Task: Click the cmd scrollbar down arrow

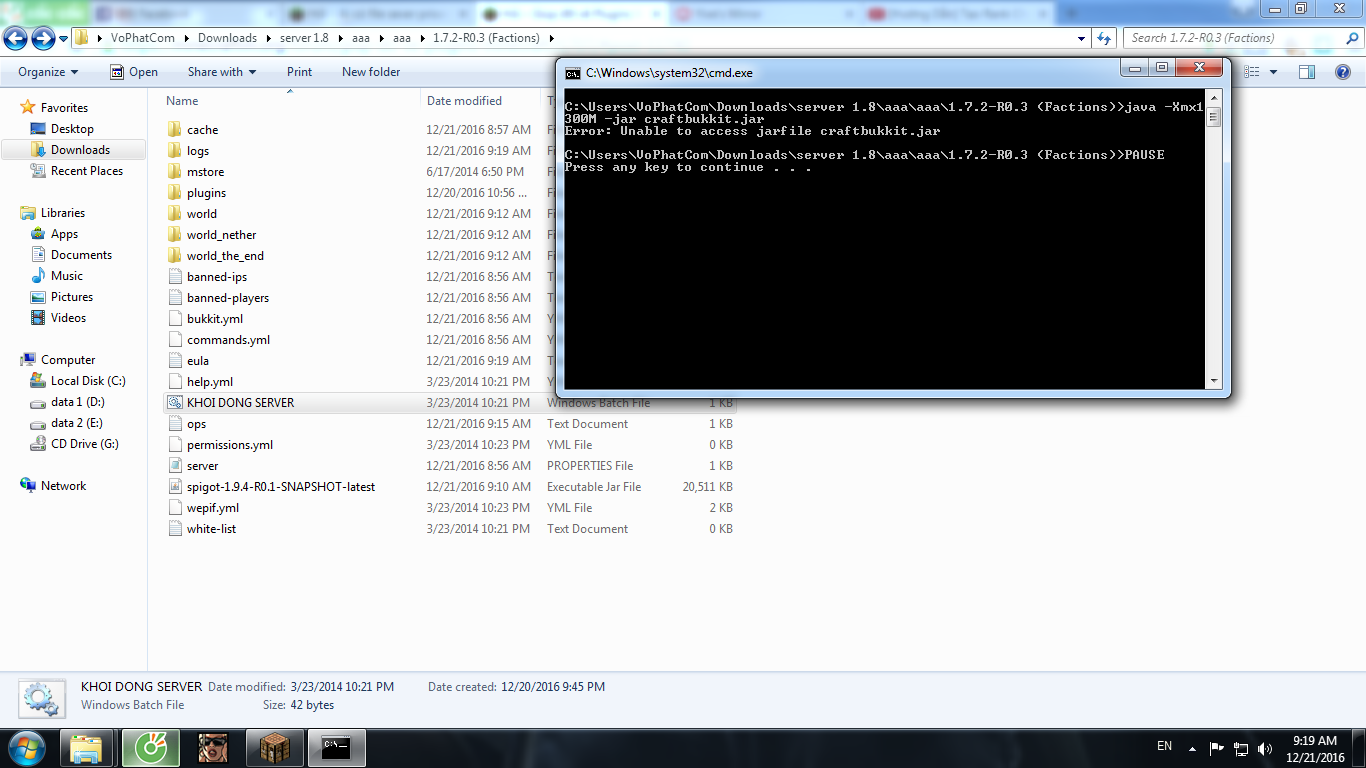Action: click(x=1214, y=381)
